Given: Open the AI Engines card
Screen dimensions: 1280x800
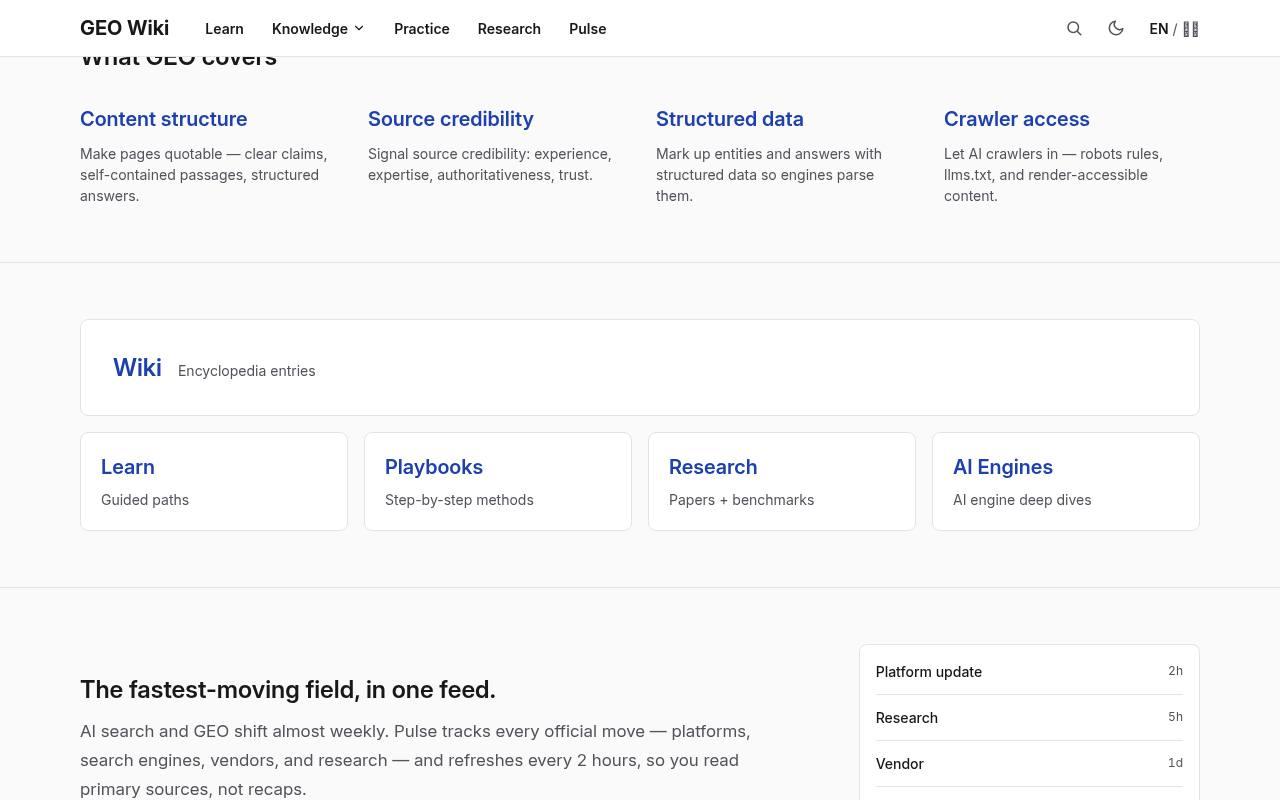Looking at the screenshot, I should pos(1066,481).
